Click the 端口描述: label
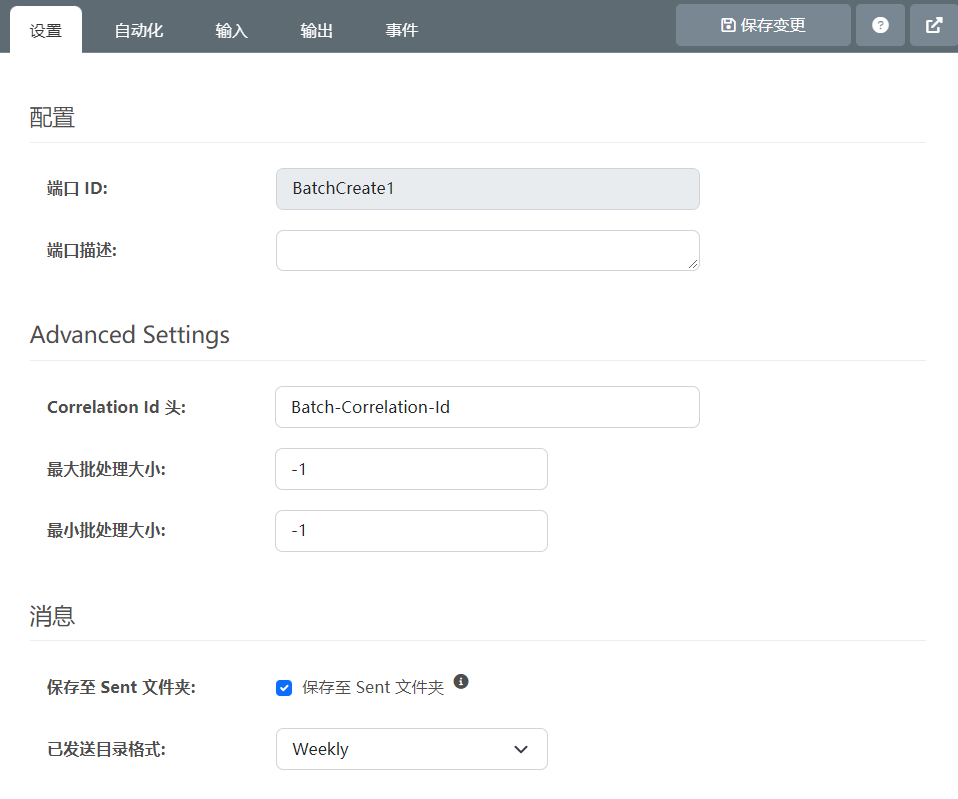This screenshot has height=799, width=958. click(x=82, y=250)
